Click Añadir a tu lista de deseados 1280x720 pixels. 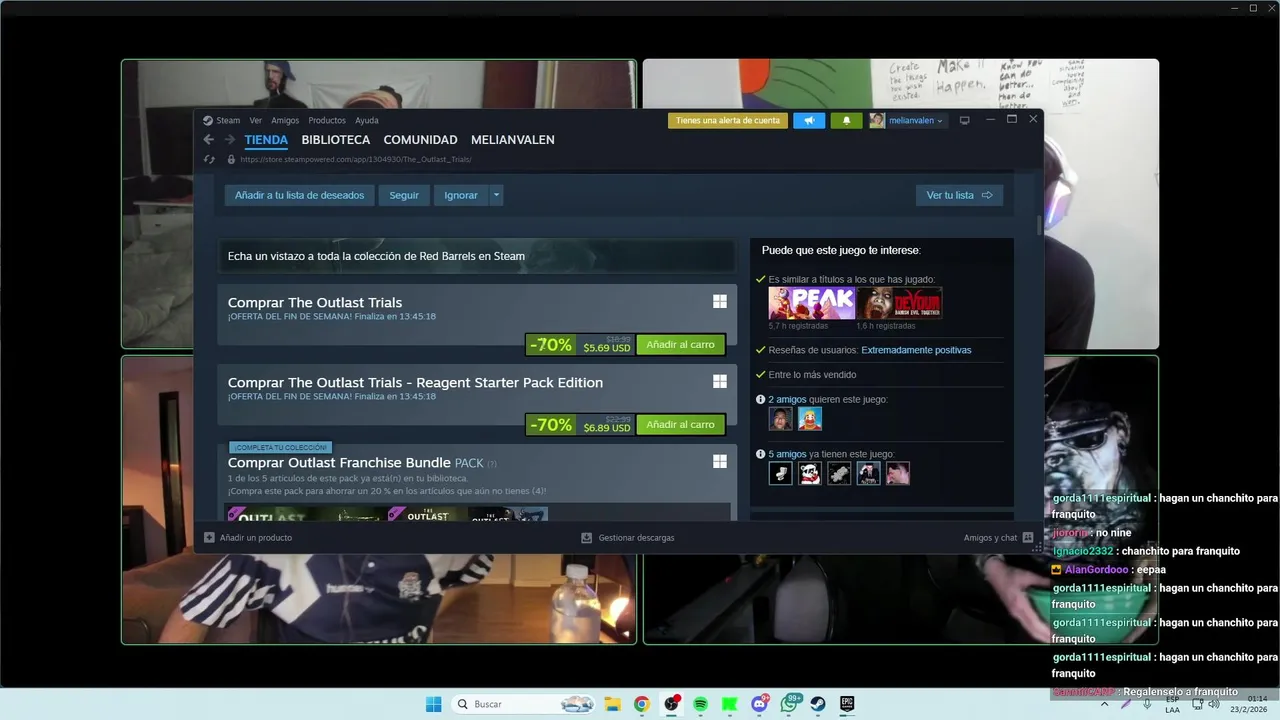click(x=299, y=195)
